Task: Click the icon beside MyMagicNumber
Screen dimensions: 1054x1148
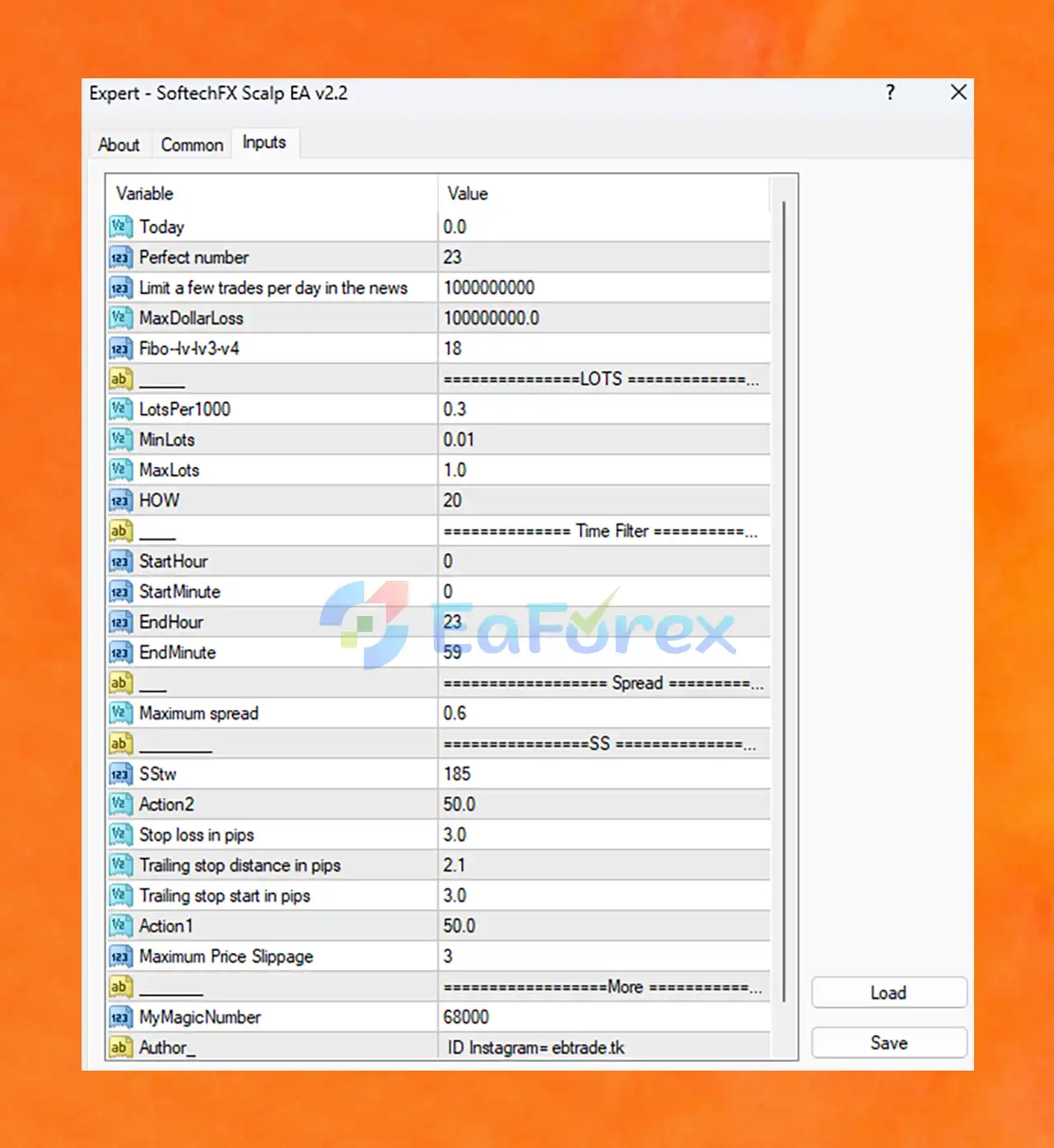Action: (120, 1017)
